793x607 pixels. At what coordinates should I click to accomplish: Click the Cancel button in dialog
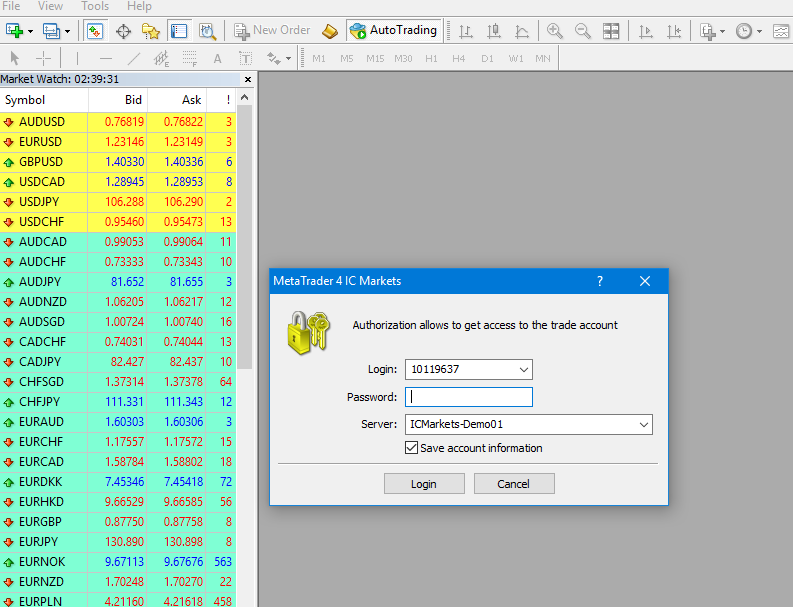[514, 484]
